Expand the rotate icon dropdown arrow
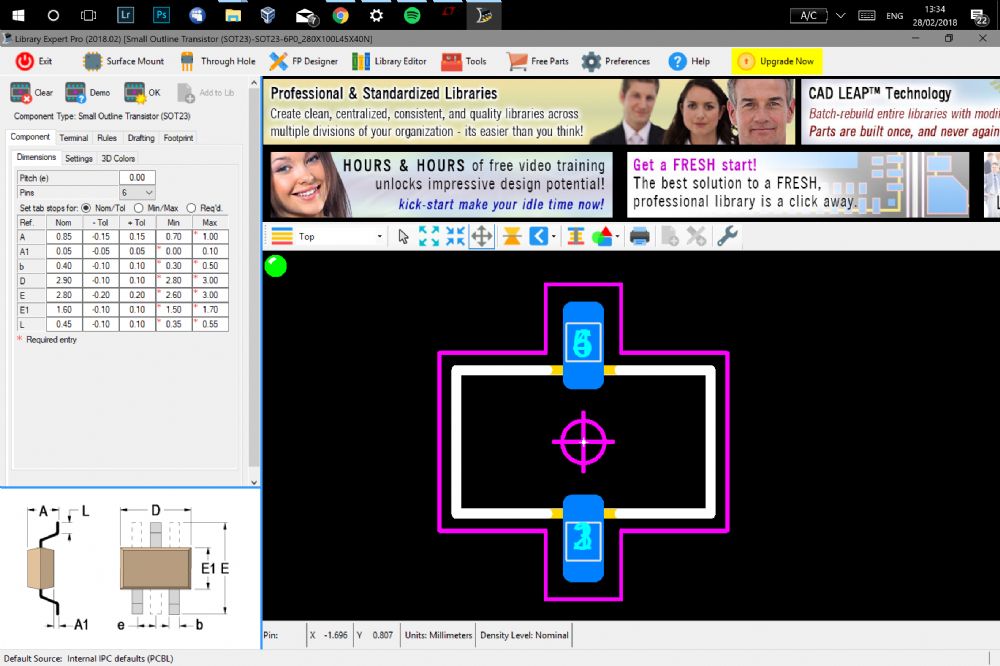This screenshot has height=666, width=1000. point(553,237)
